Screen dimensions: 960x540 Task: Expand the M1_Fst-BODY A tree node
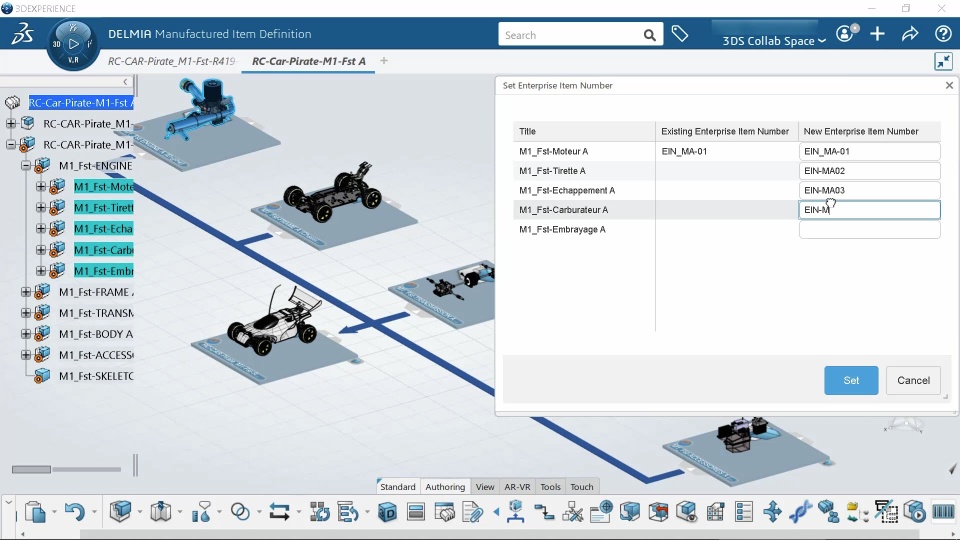tap(26, 334)
